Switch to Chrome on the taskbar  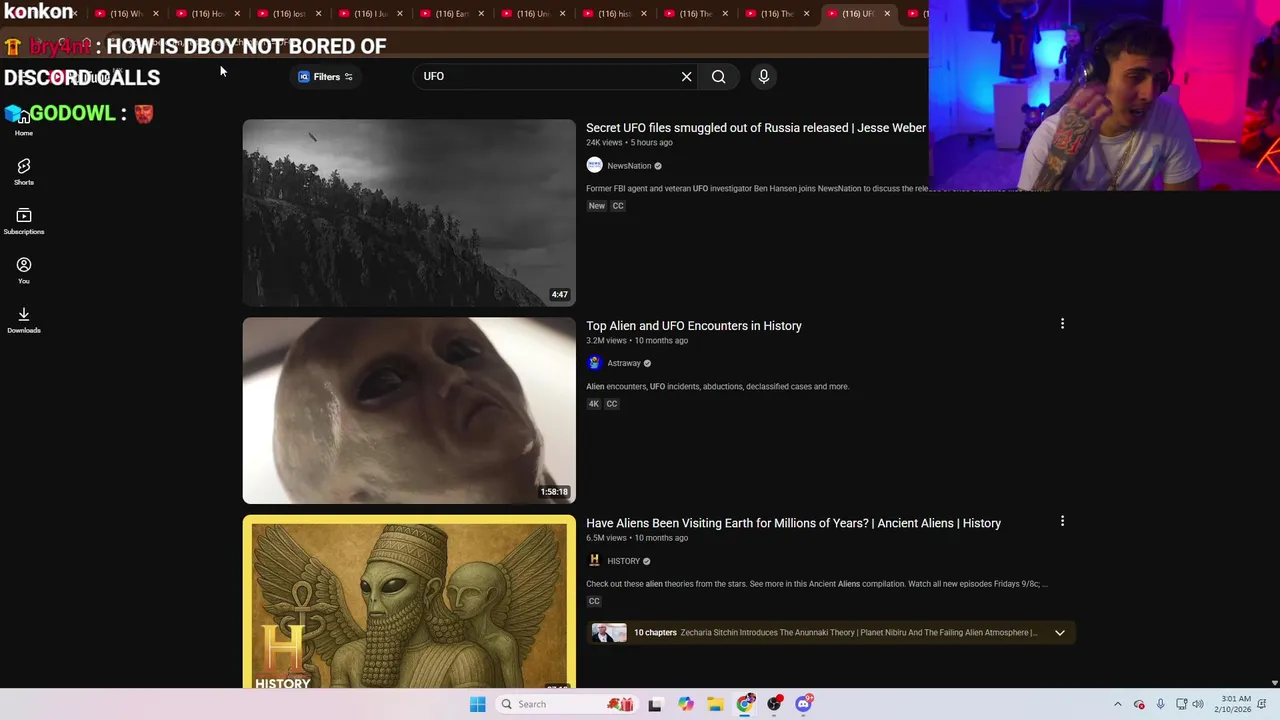coord(745,704)
